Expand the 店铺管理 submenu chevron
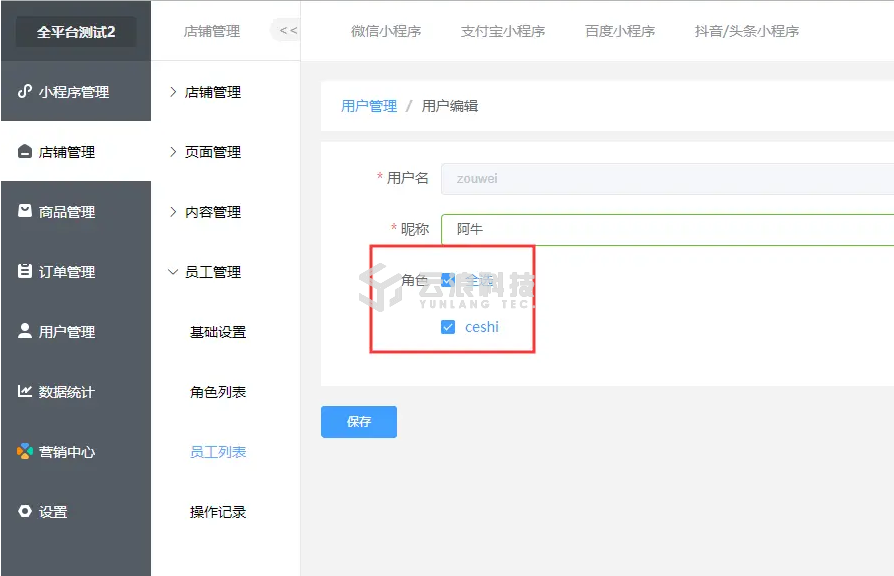 (x=172, y=92)
